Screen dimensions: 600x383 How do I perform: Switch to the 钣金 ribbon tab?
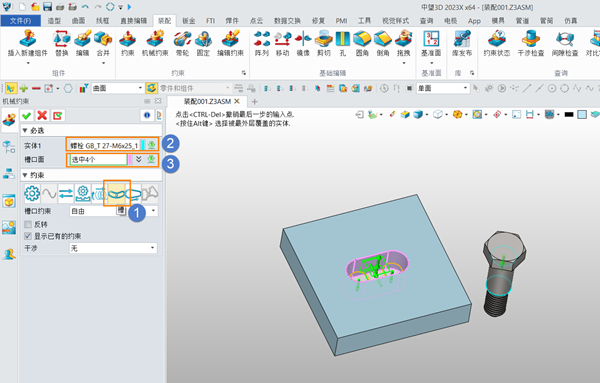click(x=189, y=21)
